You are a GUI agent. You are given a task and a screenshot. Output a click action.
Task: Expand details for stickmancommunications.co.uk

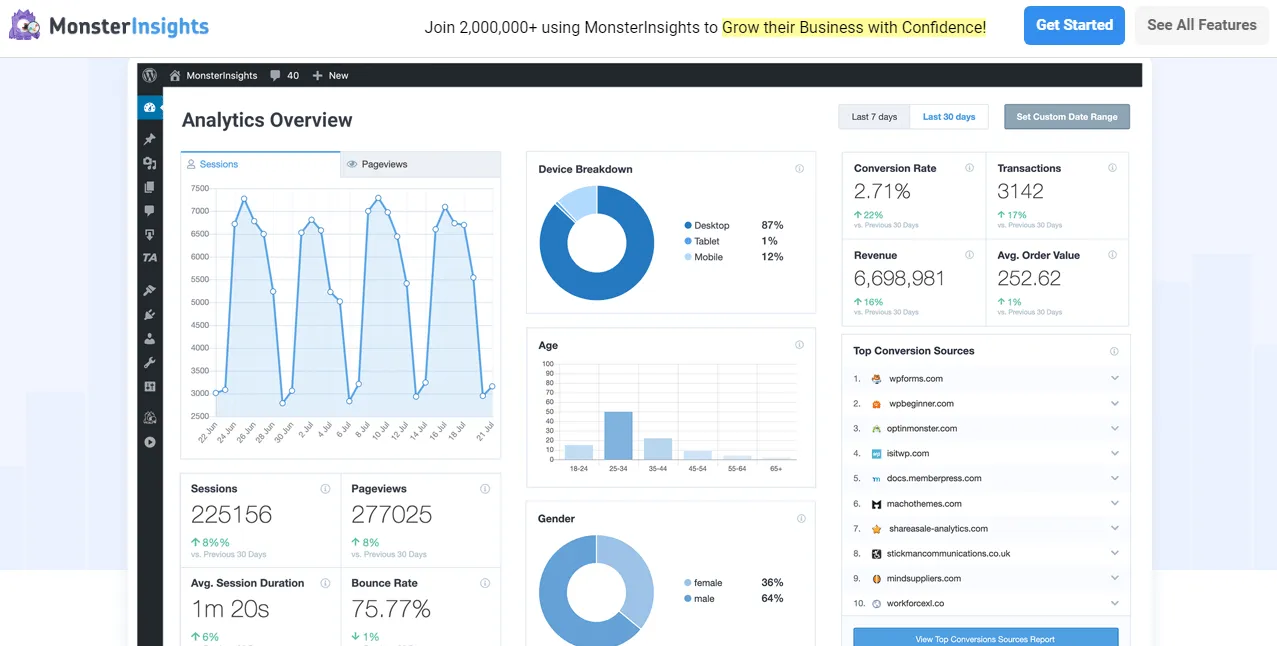pos(1114,553)
